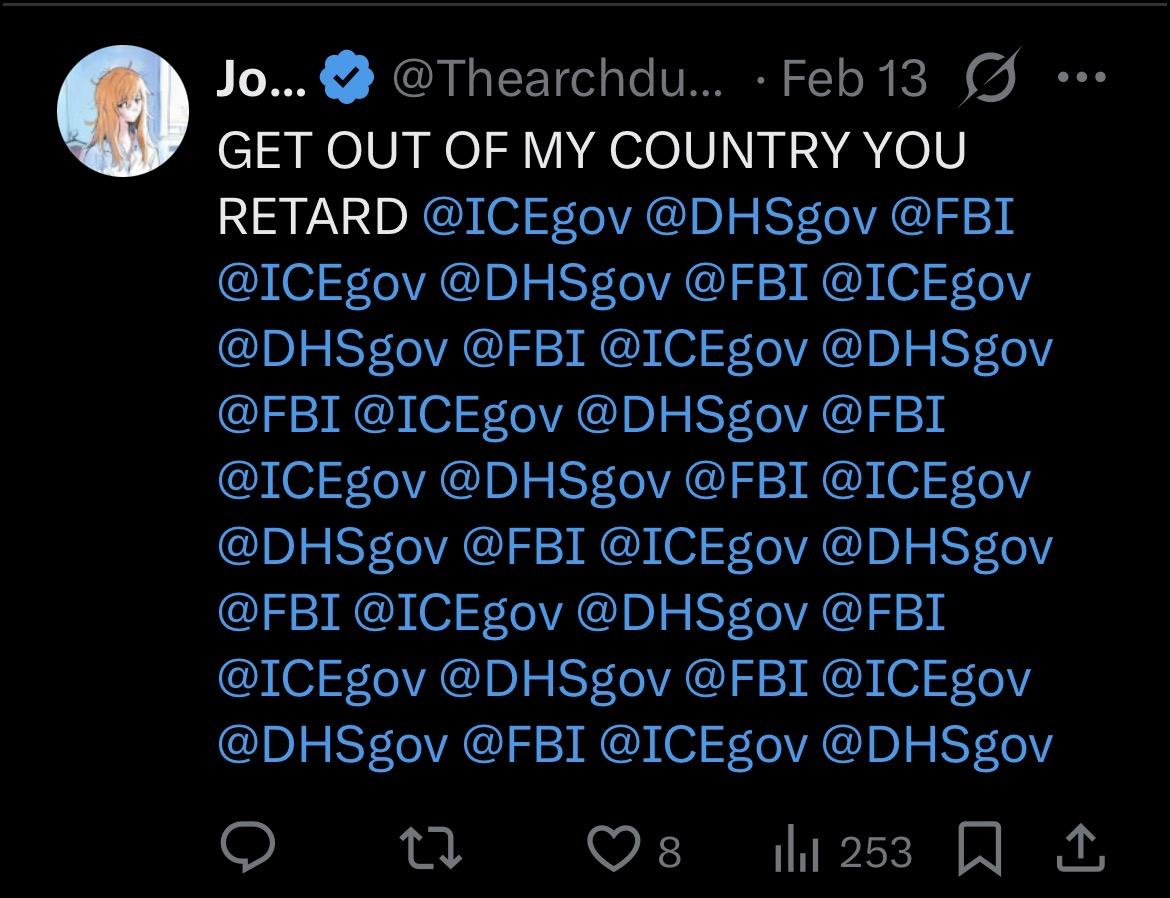The image size is (1170, 898).
Task: Open the author's anime profile picture
Action: pos(123,111)
